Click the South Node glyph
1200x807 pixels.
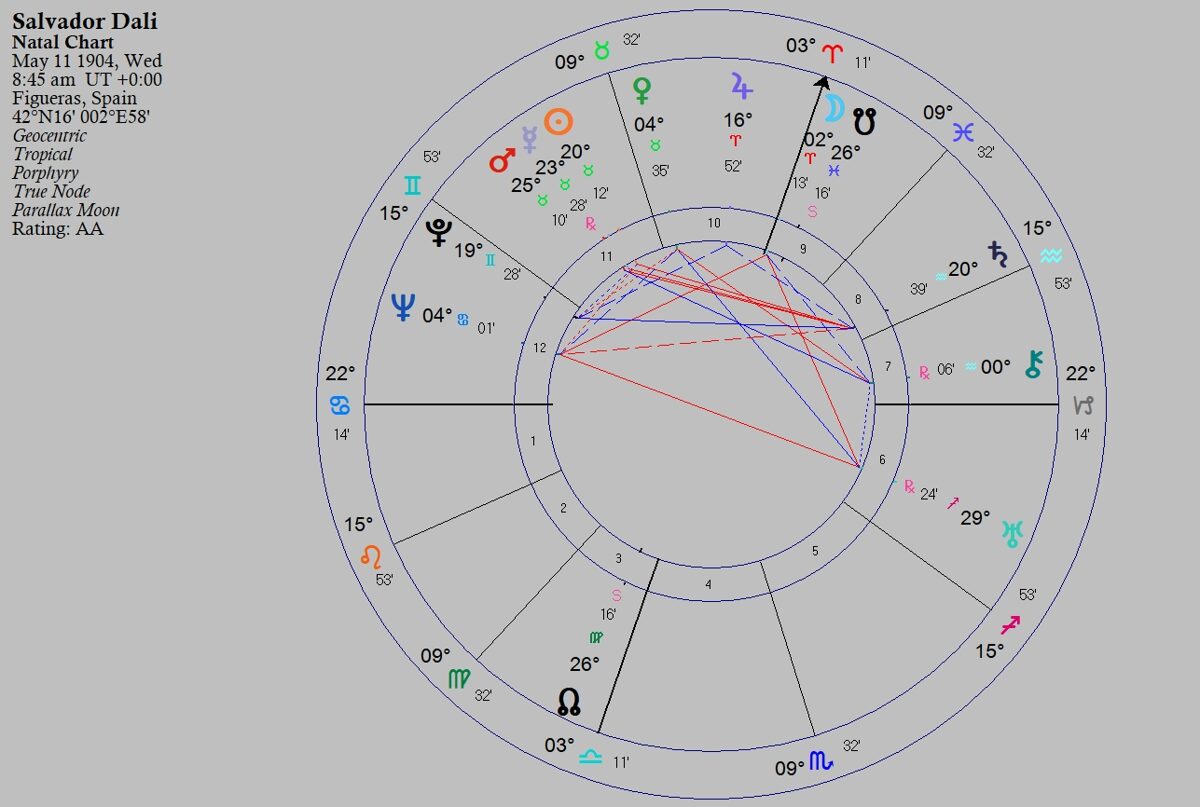coord(865,123)
